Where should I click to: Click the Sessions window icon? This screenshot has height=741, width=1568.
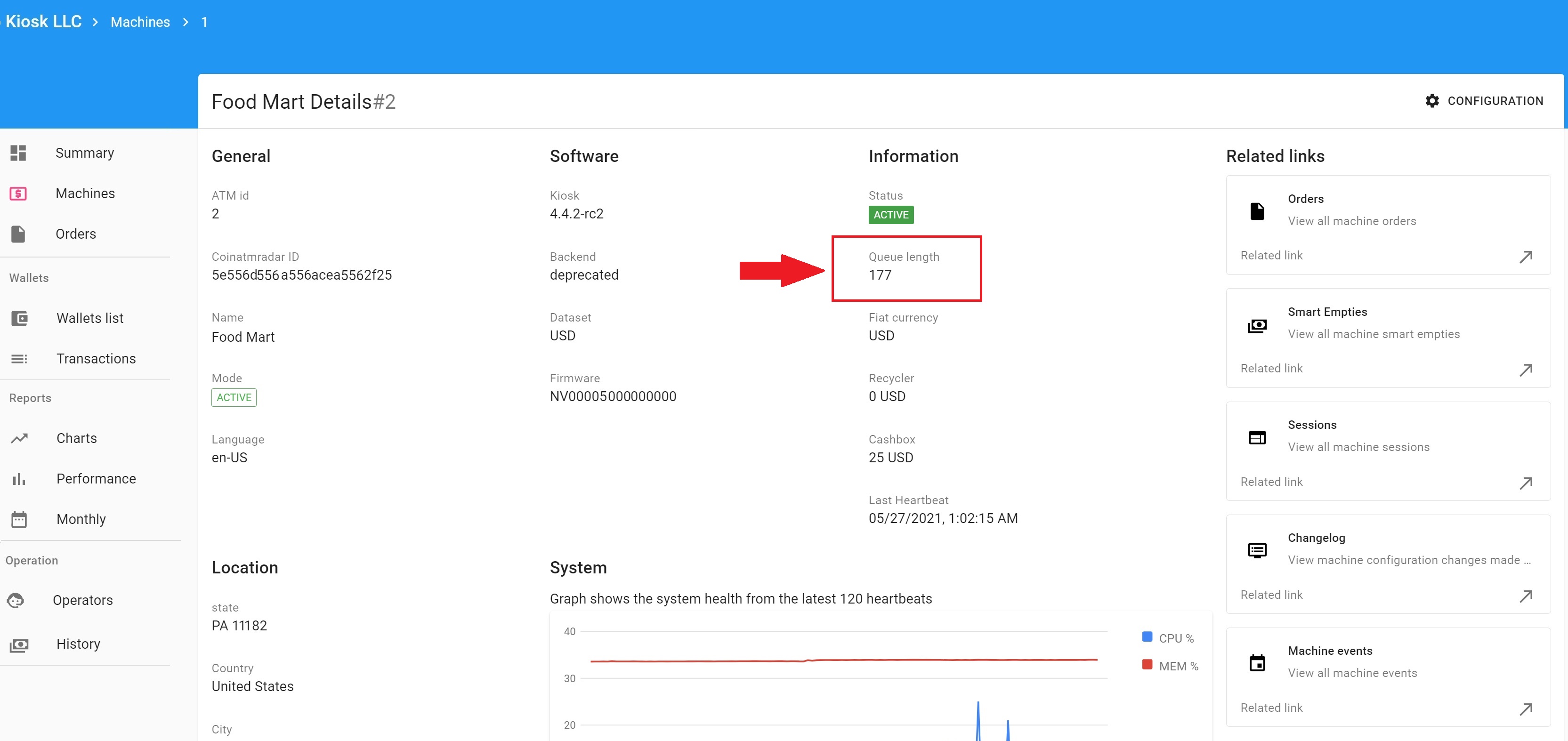pyautogui.click(x=1257, y=437)
